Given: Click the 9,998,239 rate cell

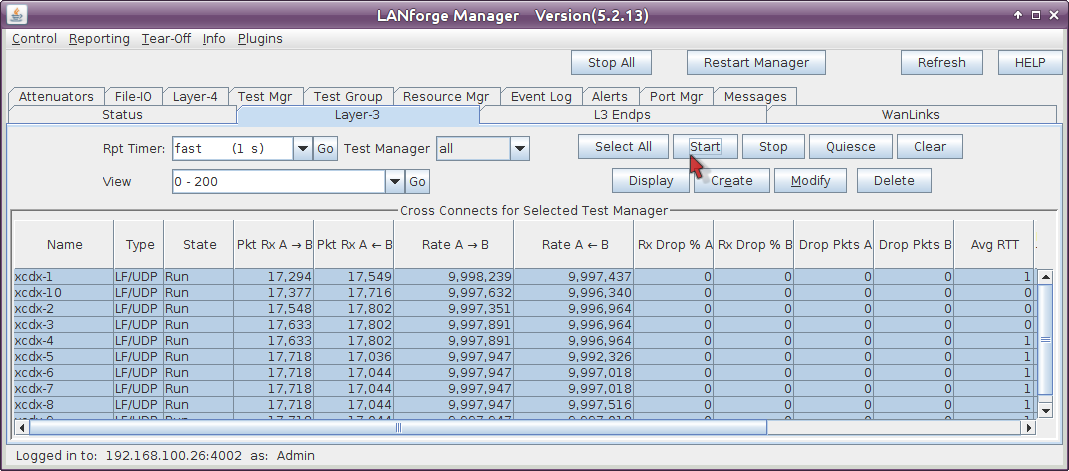Looking at the screenshot, I should [x=454, y=277].
